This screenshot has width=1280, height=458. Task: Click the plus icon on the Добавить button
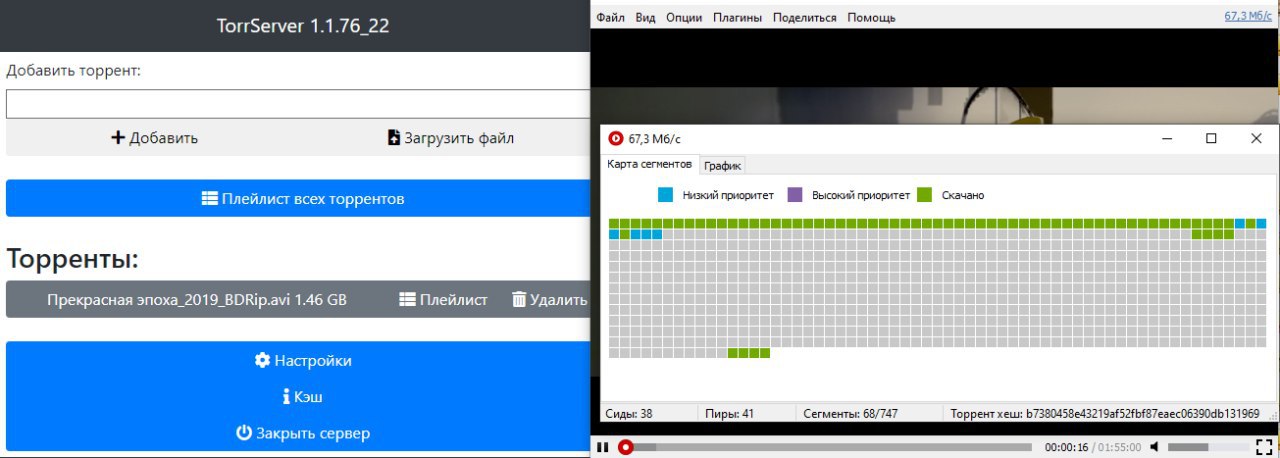point(117,138)
